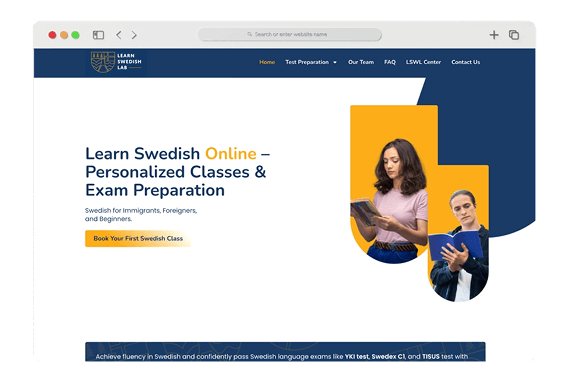Show the tab overview icon
The width and height of the screenshot is (569, 383).
click(514, 35)
